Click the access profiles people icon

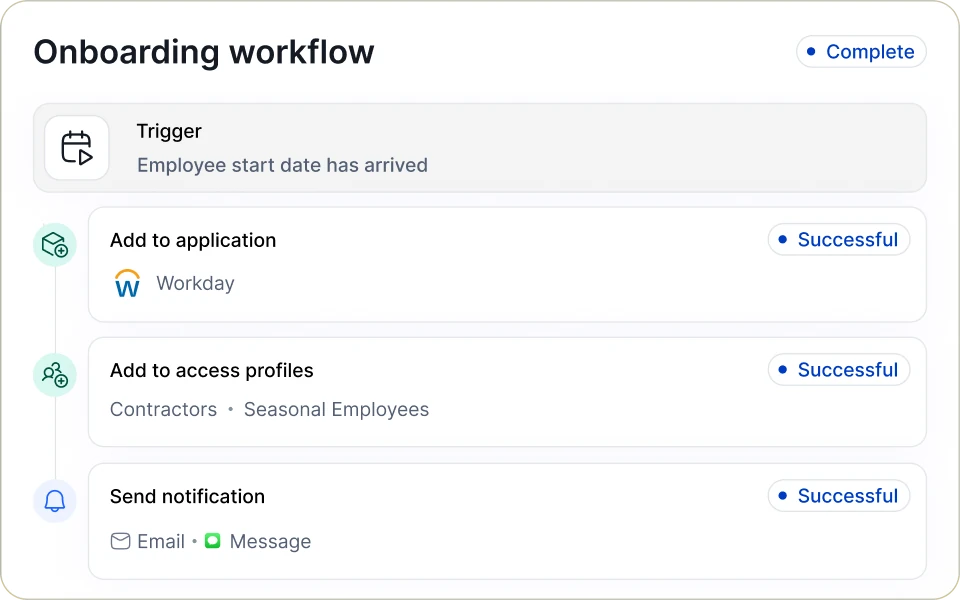click(54, 375)
